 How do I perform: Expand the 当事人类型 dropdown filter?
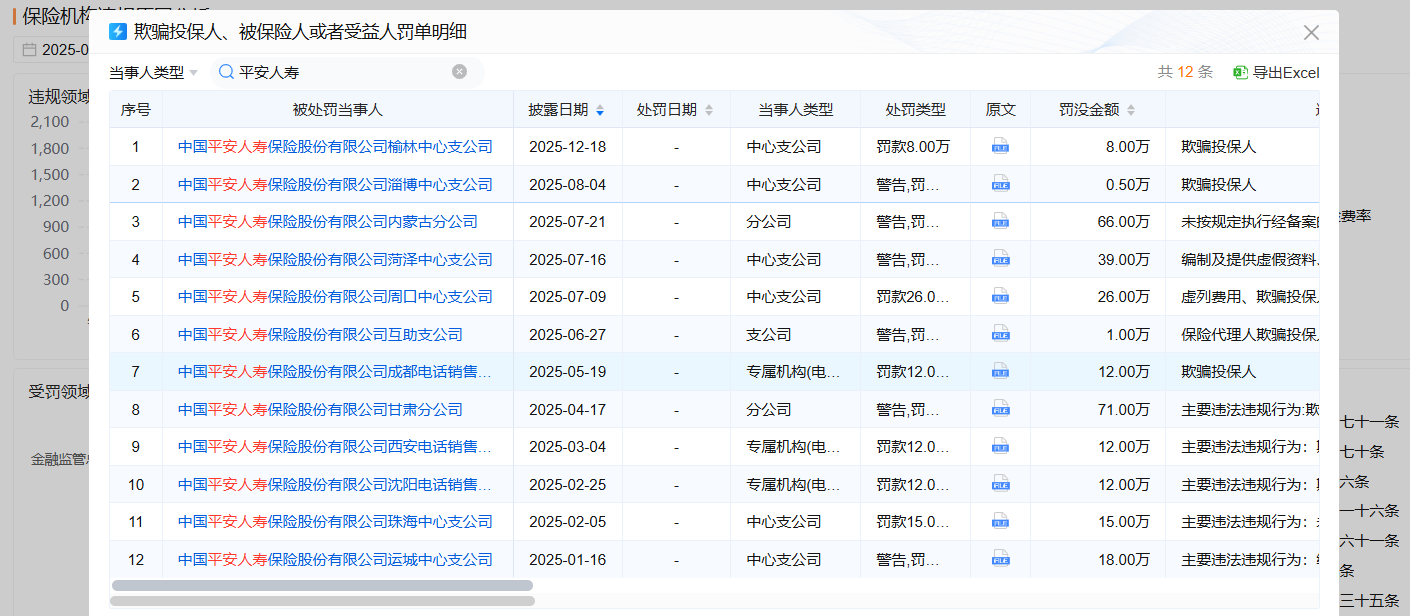click(x=154, y=72)
